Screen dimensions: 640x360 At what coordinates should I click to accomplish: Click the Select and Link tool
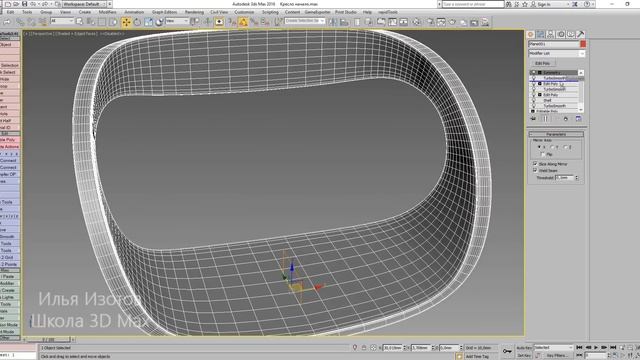pyautogui.click(x=20, y=22)
